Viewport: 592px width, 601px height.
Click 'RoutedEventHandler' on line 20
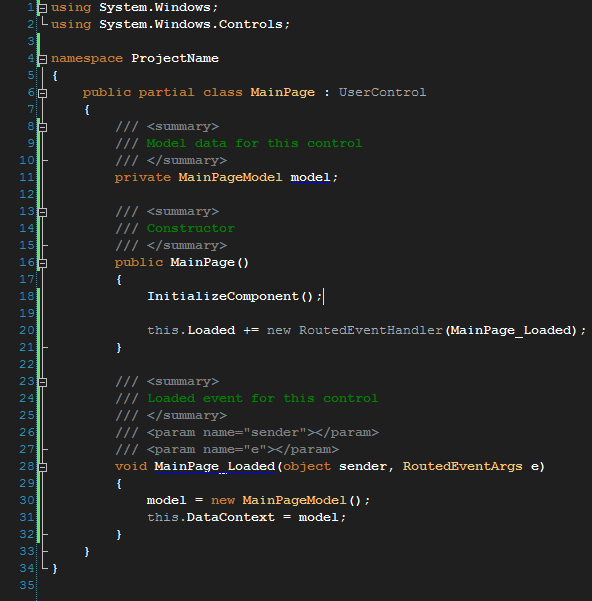click(x=371, y=330)
